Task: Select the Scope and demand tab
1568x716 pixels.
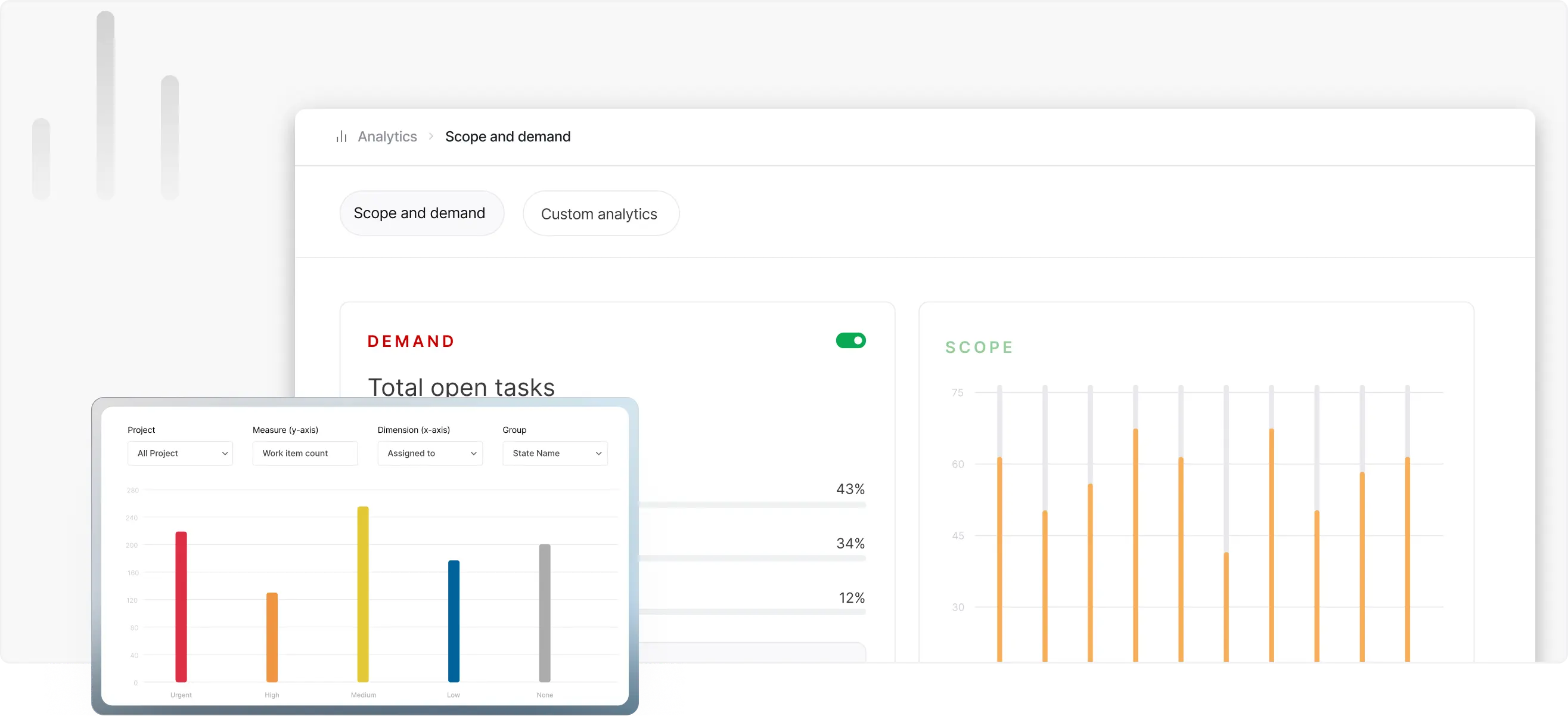Action: click(x=421, y=213)
